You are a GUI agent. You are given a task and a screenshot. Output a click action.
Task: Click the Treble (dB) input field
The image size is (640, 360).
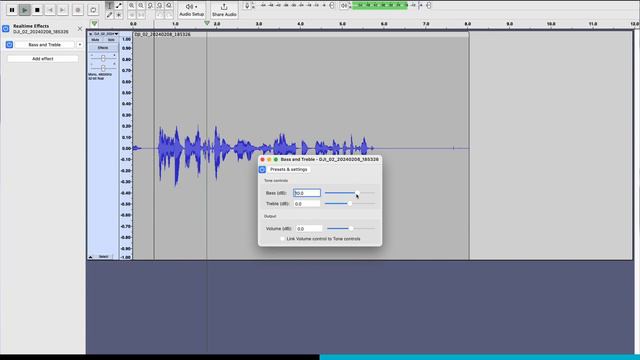click(x=307, y=204)
